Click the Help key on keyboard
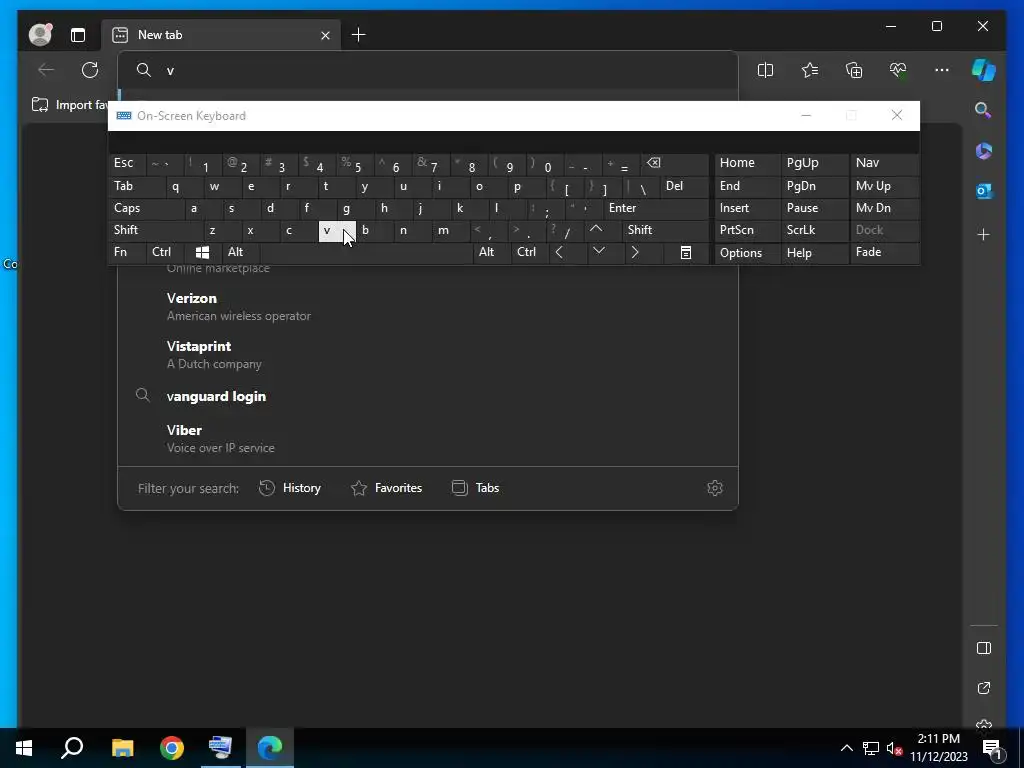Screen dimensions: 1024x768 coord(814,253)
